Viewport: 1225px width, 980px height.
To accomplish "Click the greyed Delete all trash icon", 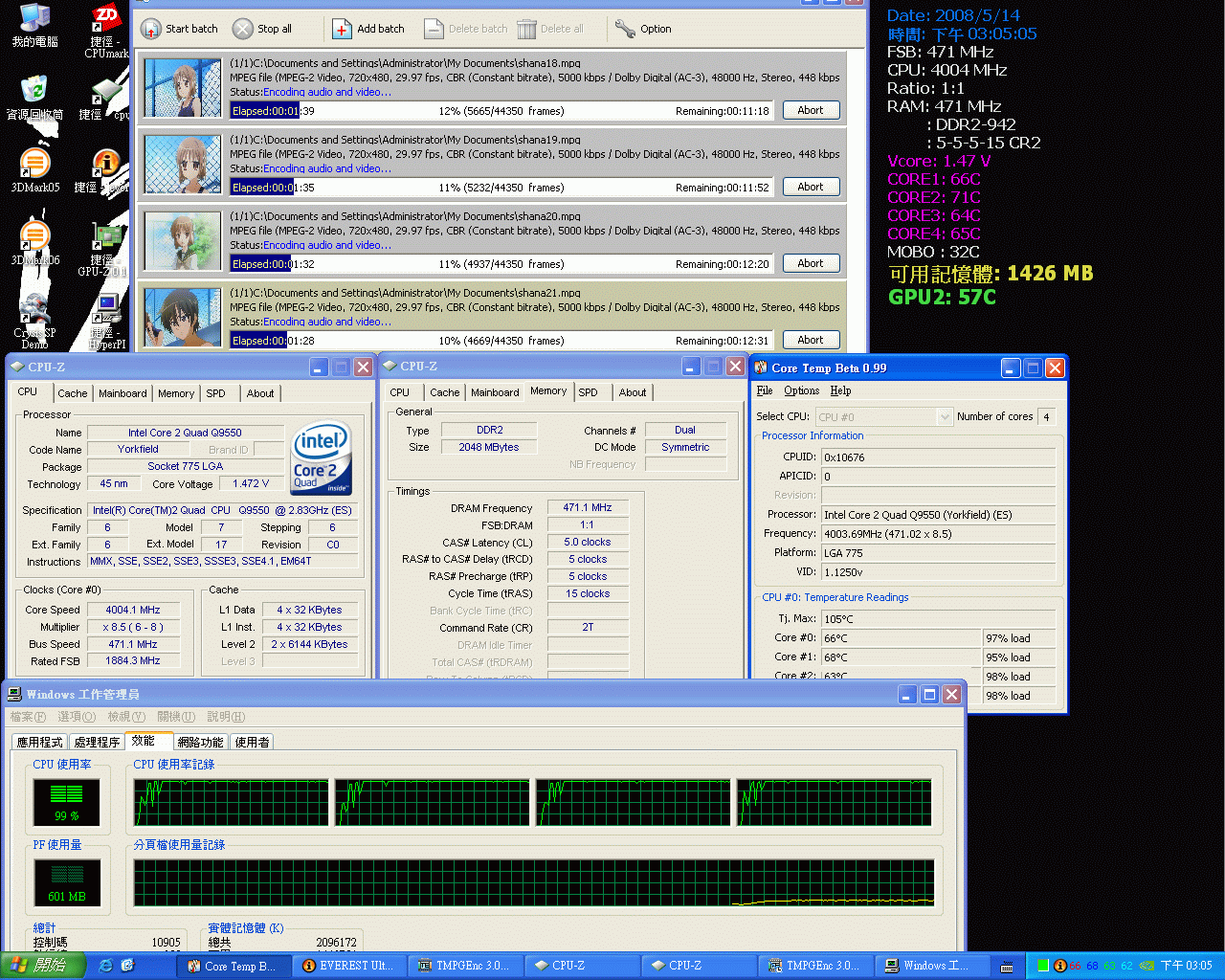I will click(x=527, y=29).
